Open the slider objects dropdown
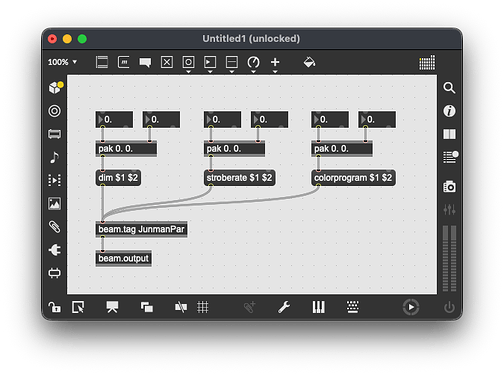The height and width of the screenshot is (375, 504). click(x=232, y=64)
